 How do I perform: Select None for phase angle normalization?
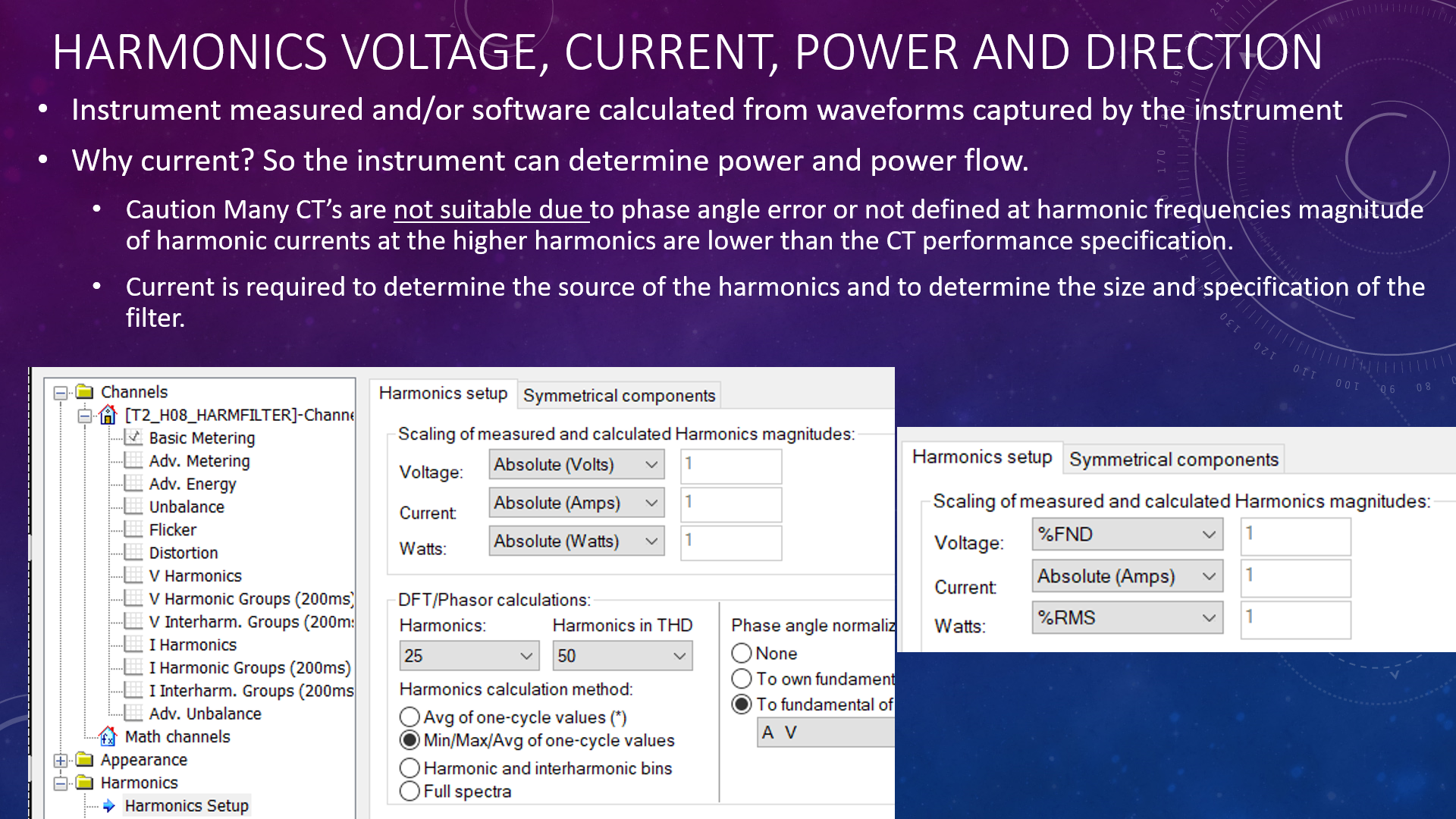point(741,653)
